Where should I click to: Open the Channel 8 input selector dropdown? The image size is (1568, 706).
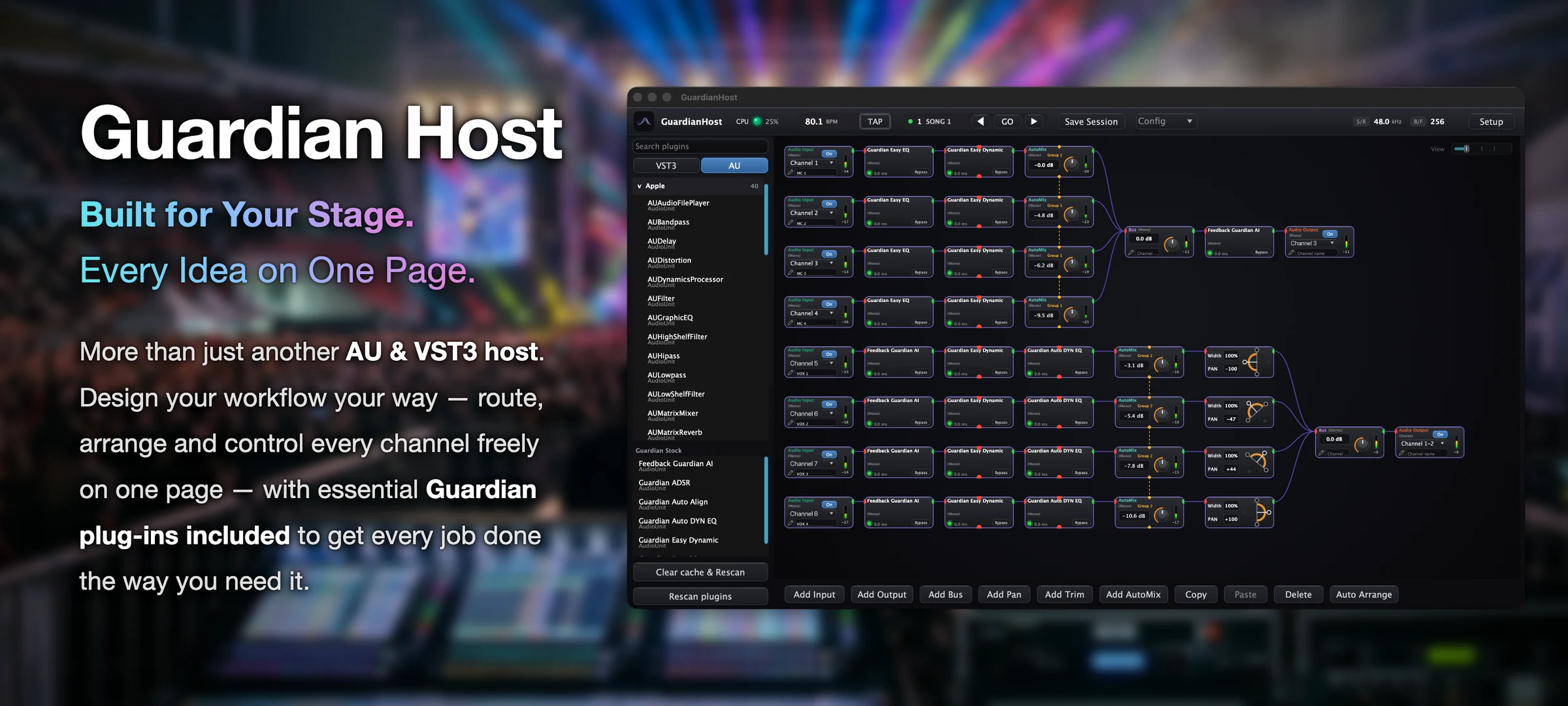pyautogui.click(x=812, y=514)
